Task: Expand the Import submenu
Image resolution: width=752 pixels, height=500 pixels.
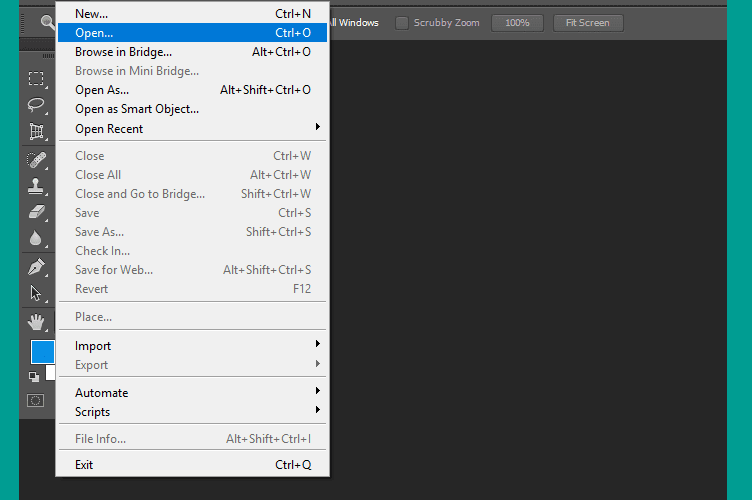Action: tap(192, 346)
